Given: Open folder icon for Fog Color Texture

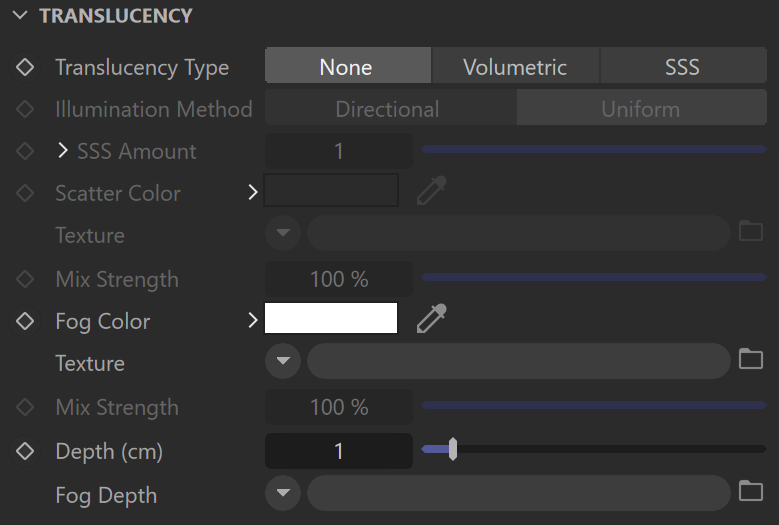Looking at the screenshot, I should tap(751, 359).
